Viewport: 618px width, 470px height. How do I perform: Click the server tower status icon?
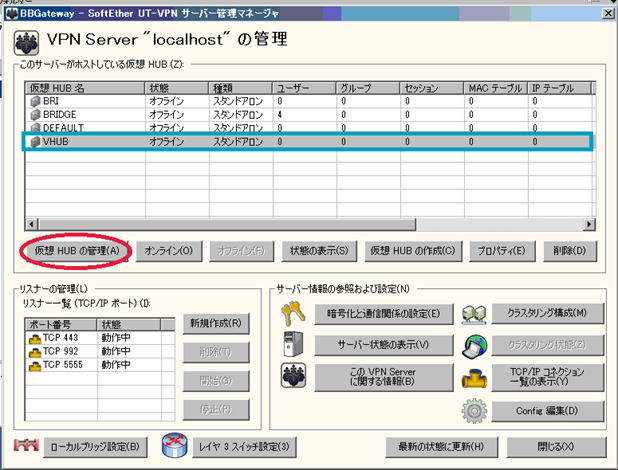293,344
